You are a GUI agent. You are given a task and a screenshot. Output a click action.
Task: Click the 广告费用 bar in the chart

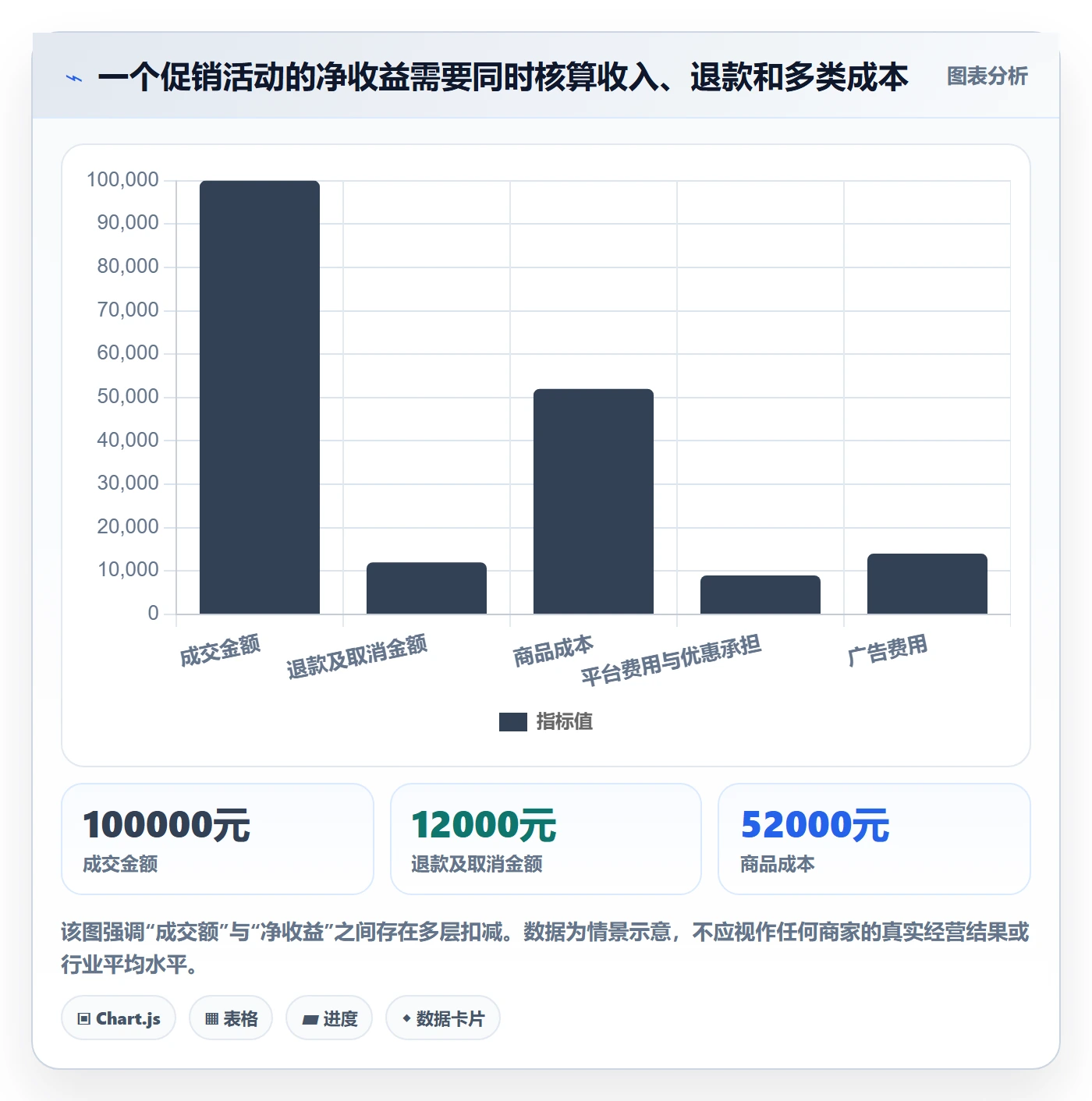click(x=927, y=584)
